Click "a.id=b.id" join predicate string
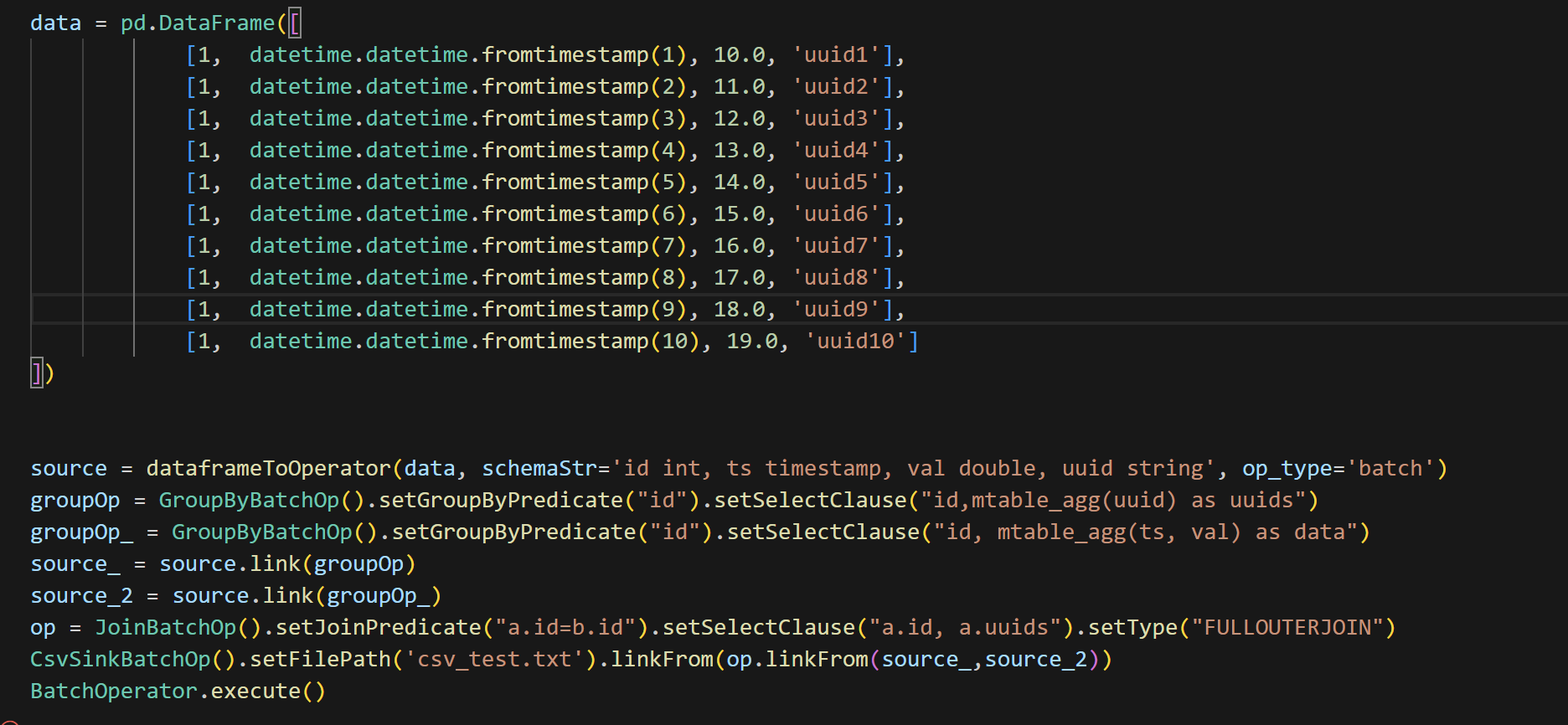 565,628
